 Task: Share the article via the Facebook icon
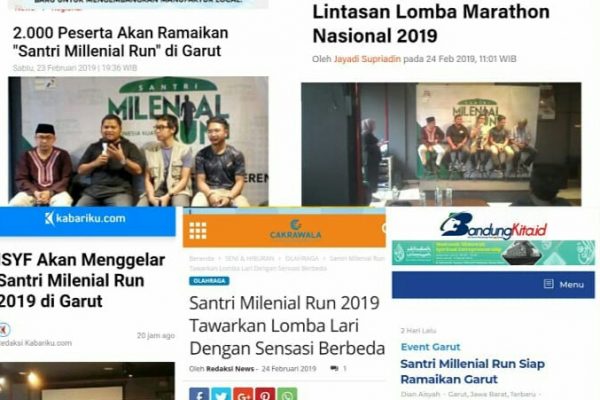[199, 394]
